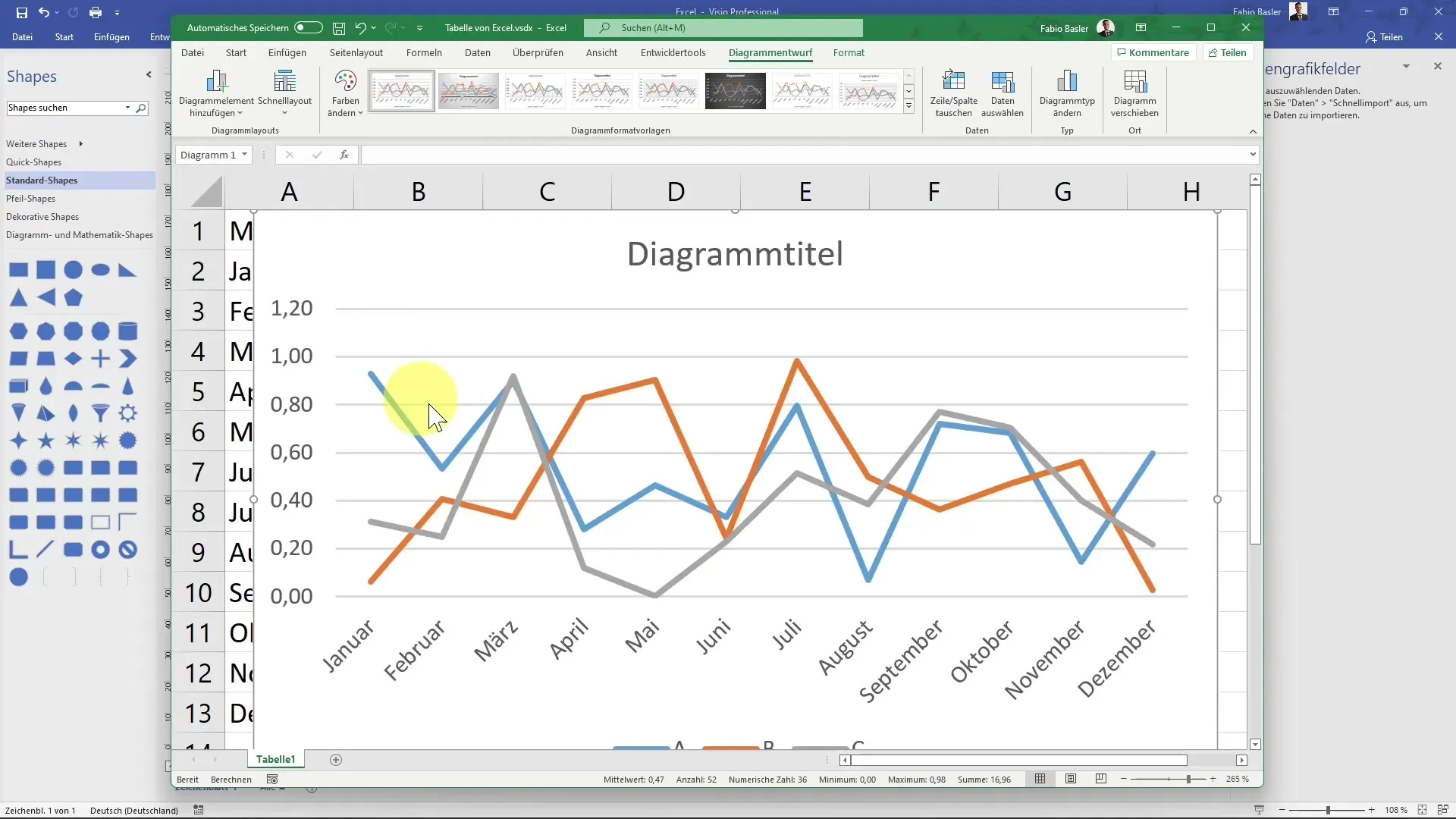Select the rectangle shape in Shapes panel

[x=19, y=270]
